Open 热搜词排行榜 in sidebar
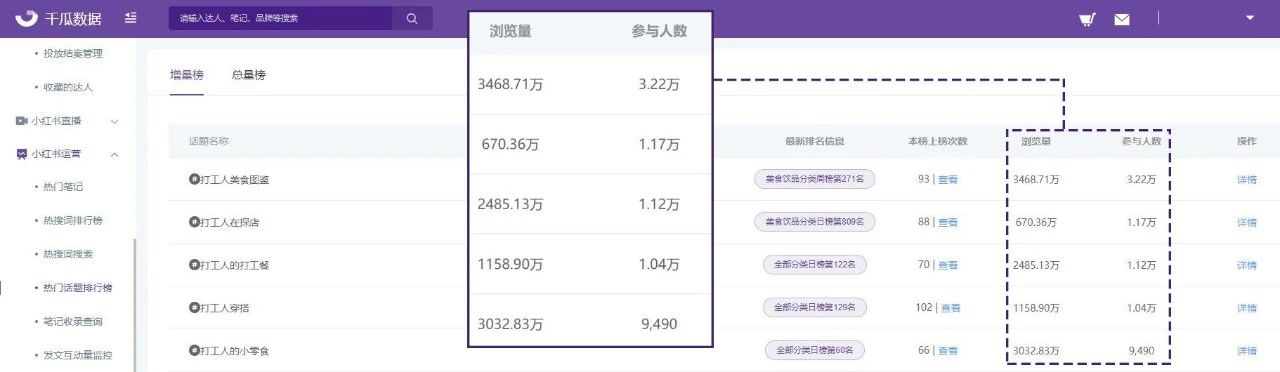The height and width of the screenshot is (372, 1280). click(x=73, y=221)
